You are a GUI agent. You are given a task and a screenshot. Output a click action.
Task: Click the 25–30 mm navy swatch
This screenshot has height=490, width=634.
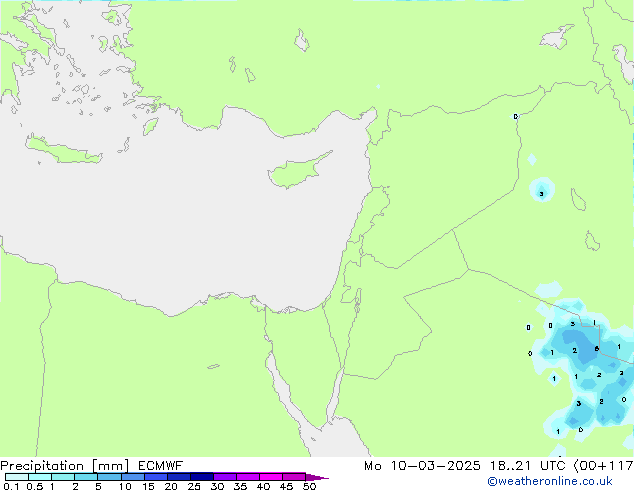[201, 477]
